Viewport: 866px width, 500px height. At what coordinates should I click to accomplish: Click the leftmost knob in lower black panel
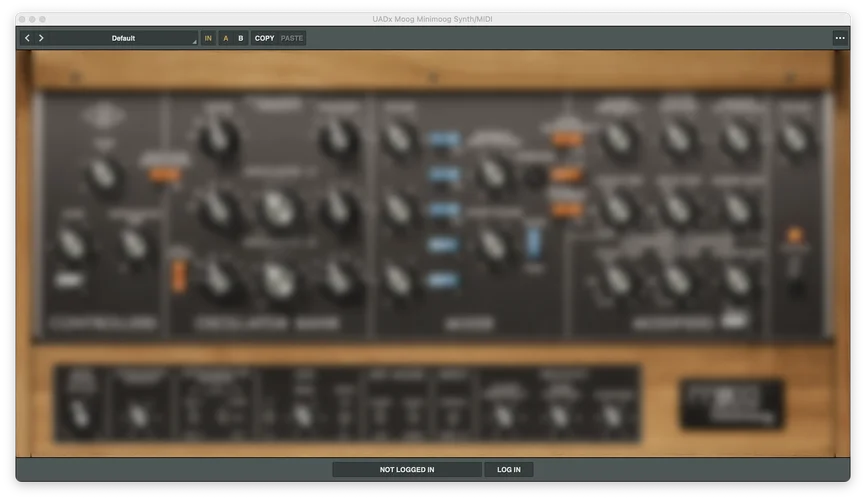pos(80,415)
